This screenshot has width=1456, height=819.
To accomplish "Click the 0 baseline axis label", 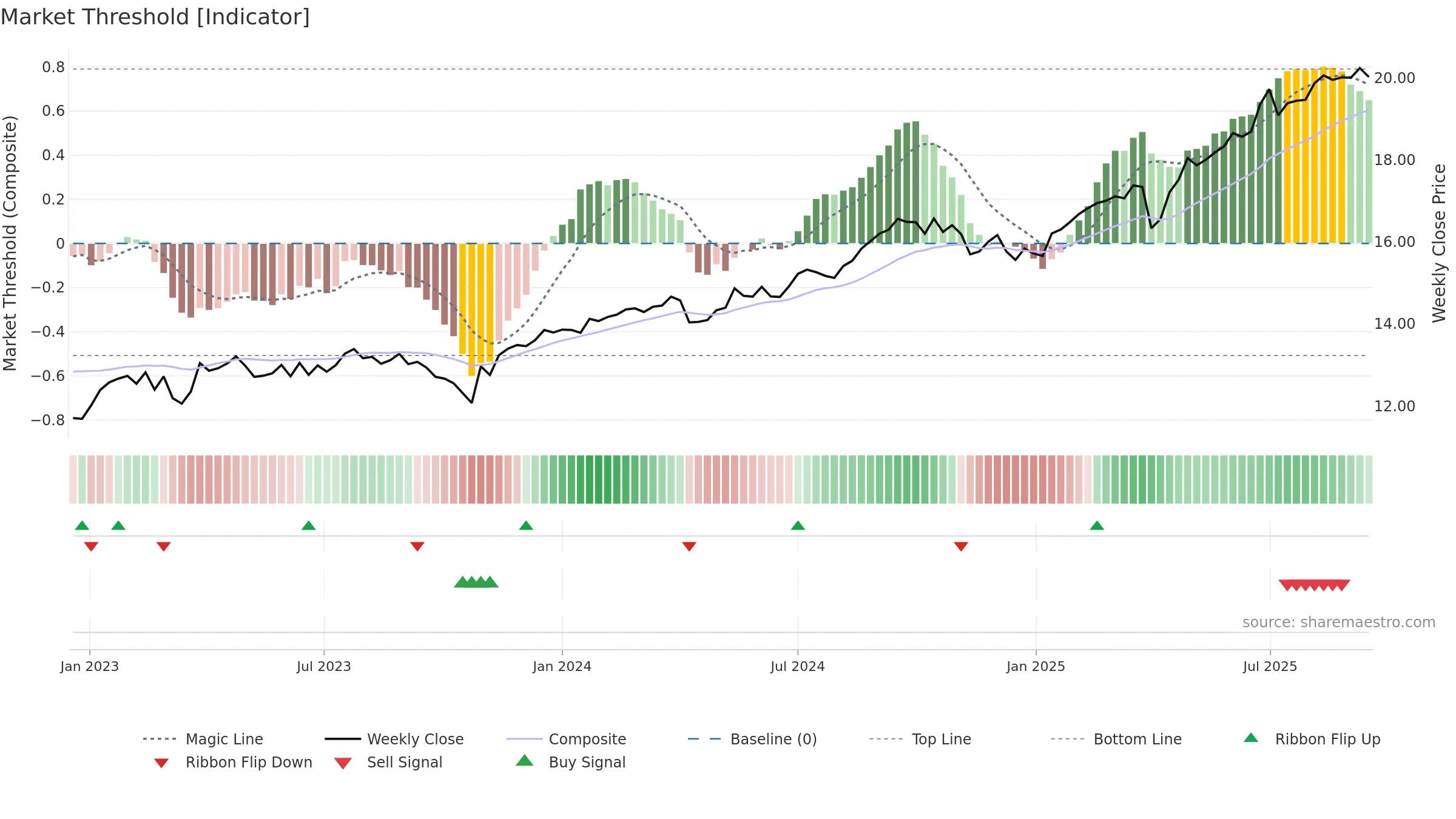I will click(x=60, y=244).
